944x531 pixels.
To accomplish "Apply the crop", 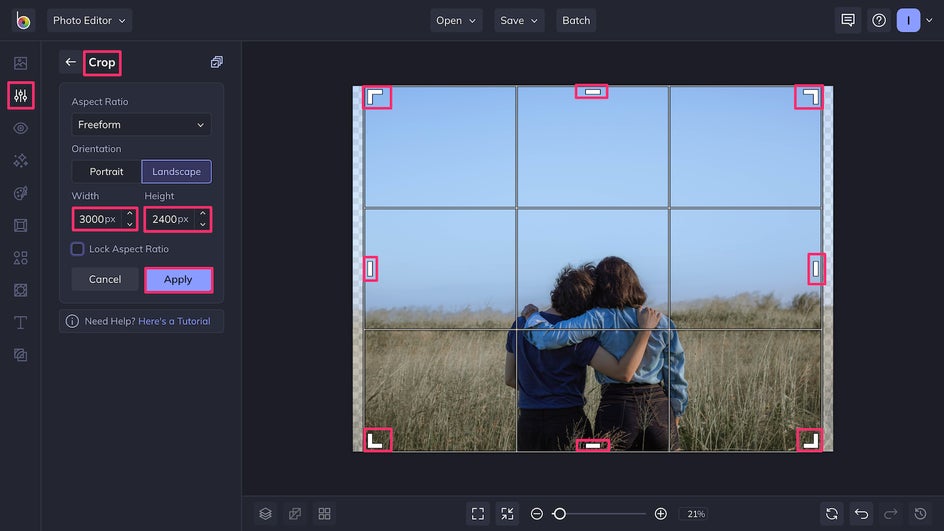I will [178, 280].
